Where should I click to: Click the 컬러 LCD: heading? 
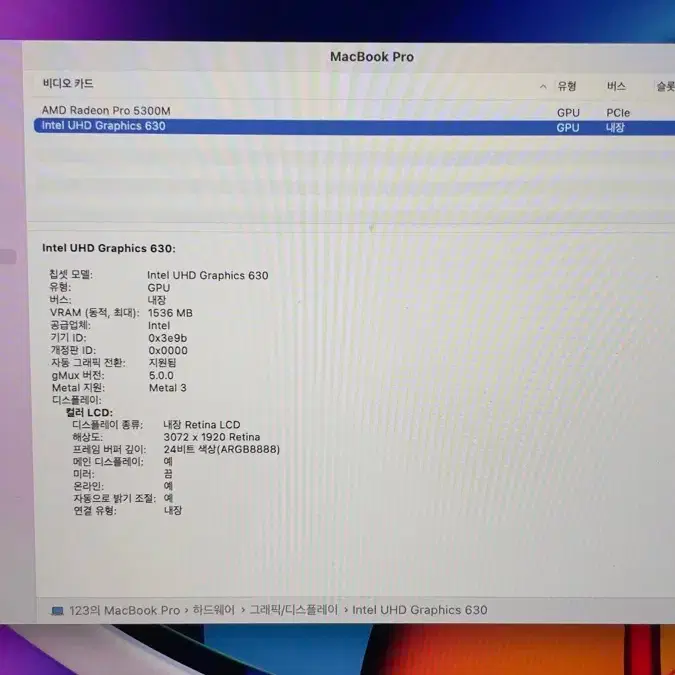[89, 412]
